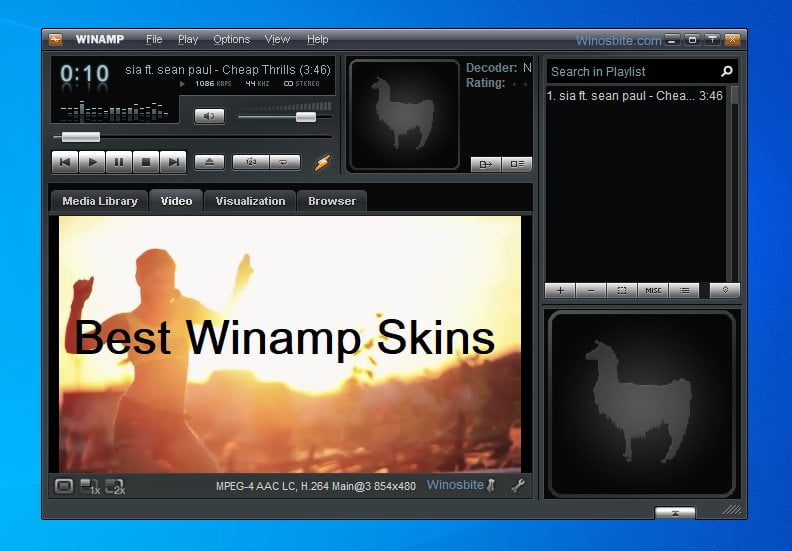Image resolution: width=792 pixels, height=551 pixels.
Task: Click the playlist search magnifier icon
Action: click(x=727, y=71)
